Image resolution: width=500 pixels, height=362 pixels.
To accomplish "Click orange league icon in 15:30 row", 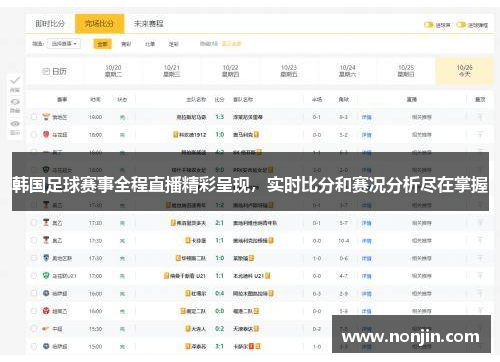I will 46,329.
